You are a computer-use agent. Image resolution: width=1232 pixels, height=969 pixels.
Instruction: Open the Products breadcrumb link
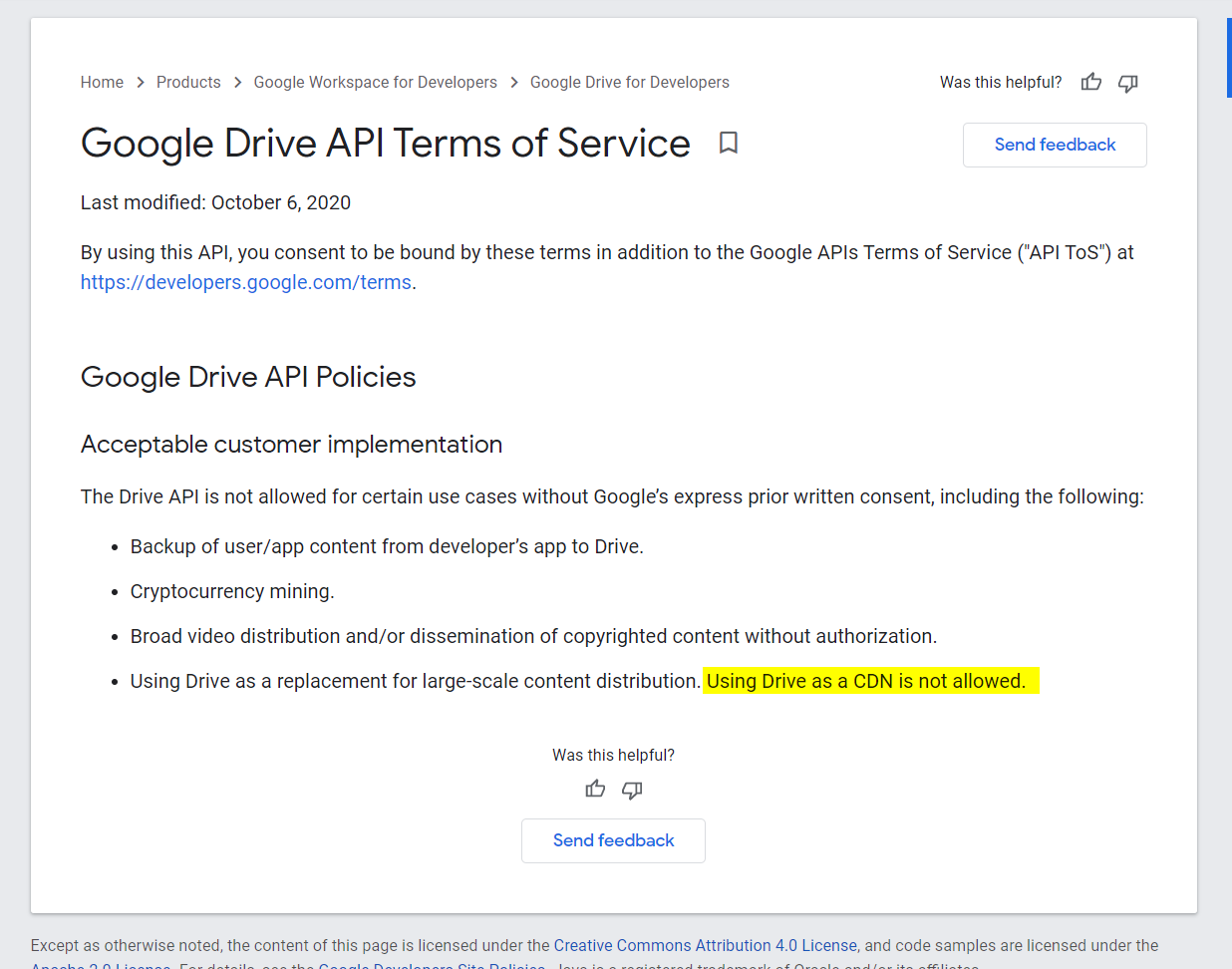click(x=188, y=82)
